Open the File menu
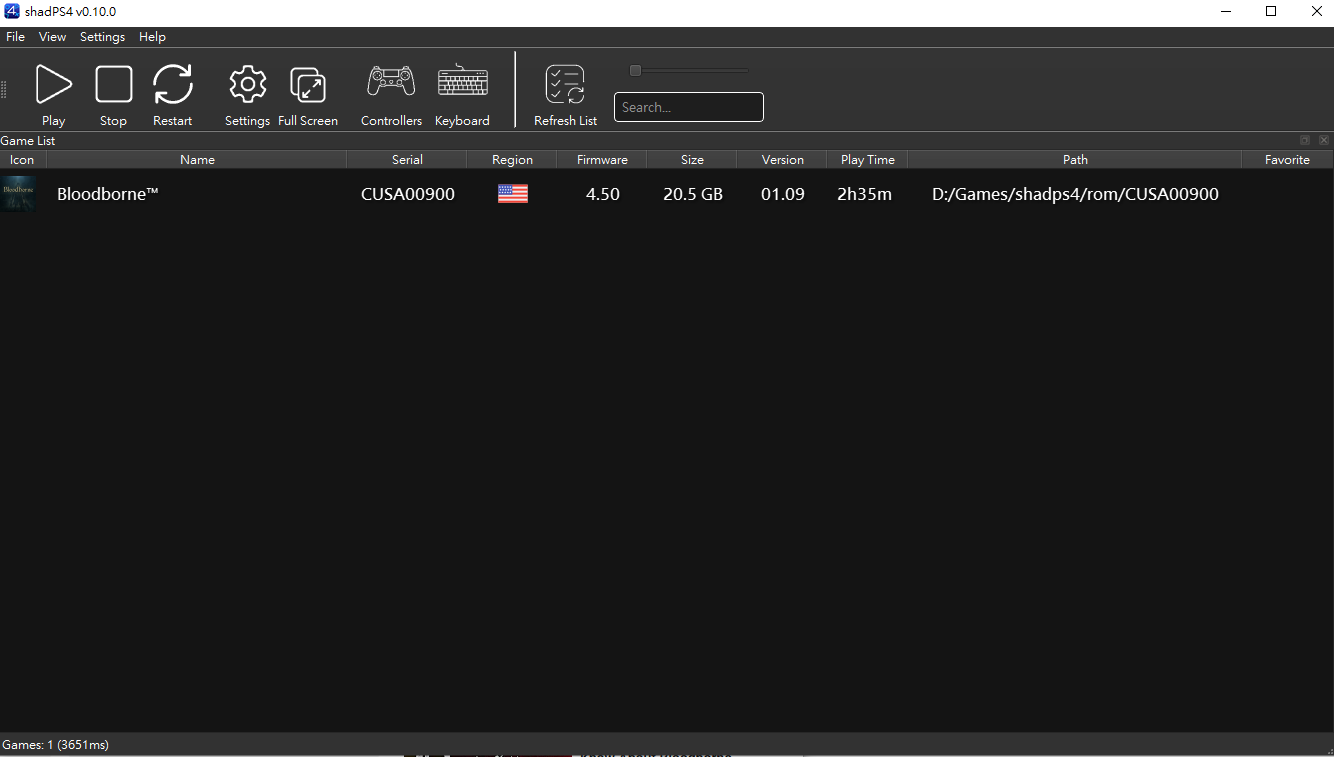 (x=16, y=37)
